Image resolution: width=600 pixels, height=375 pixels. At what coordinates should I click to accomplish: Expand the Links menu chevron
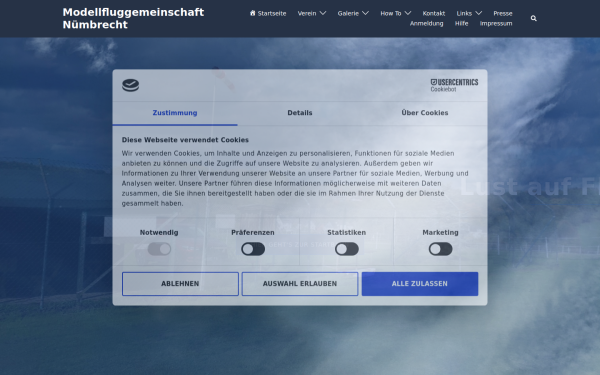point(478,13)
